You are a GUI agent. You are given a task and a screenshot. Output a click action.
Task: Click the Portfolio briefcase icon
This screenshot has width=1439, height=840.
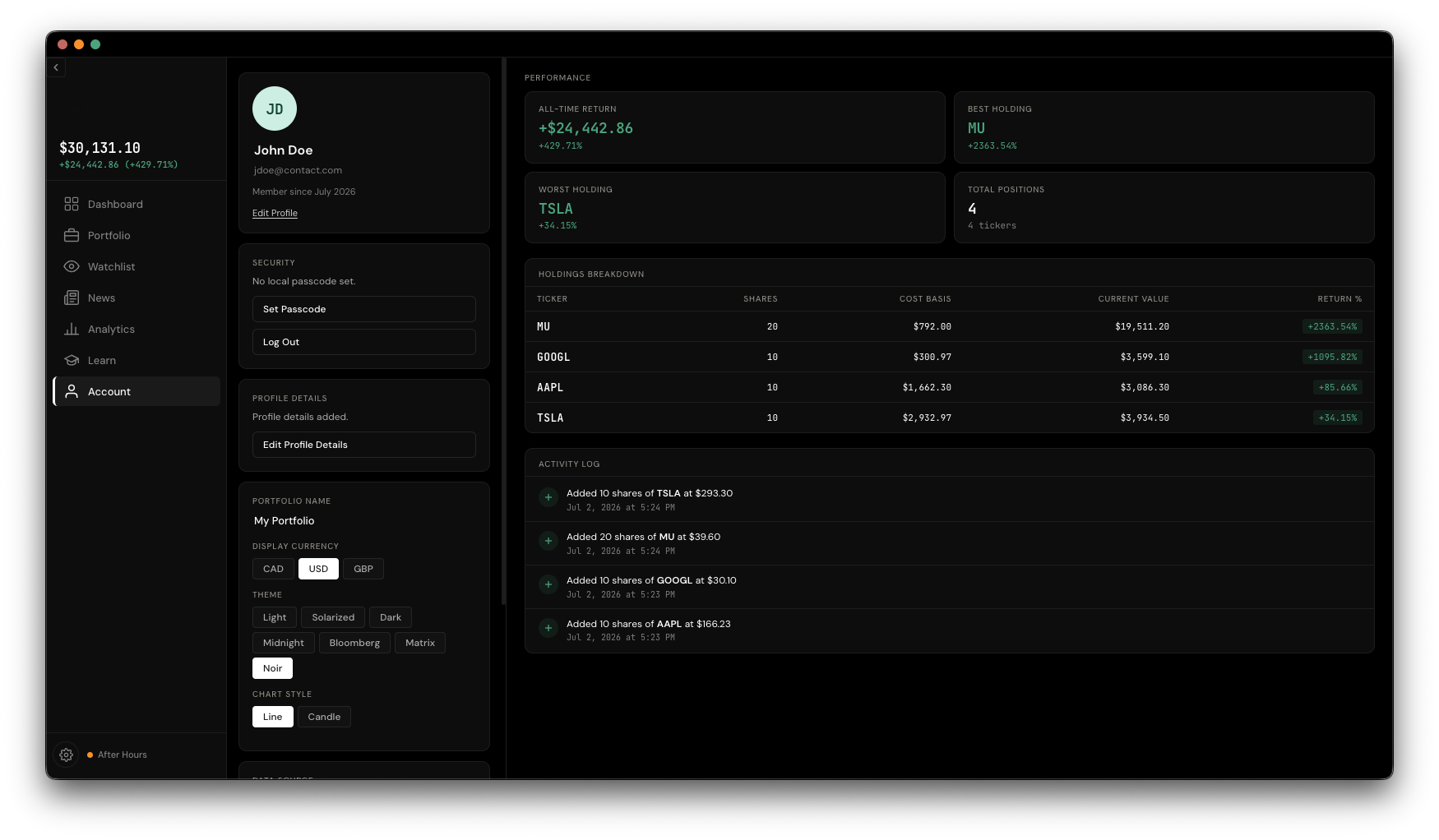pos(72,235)
